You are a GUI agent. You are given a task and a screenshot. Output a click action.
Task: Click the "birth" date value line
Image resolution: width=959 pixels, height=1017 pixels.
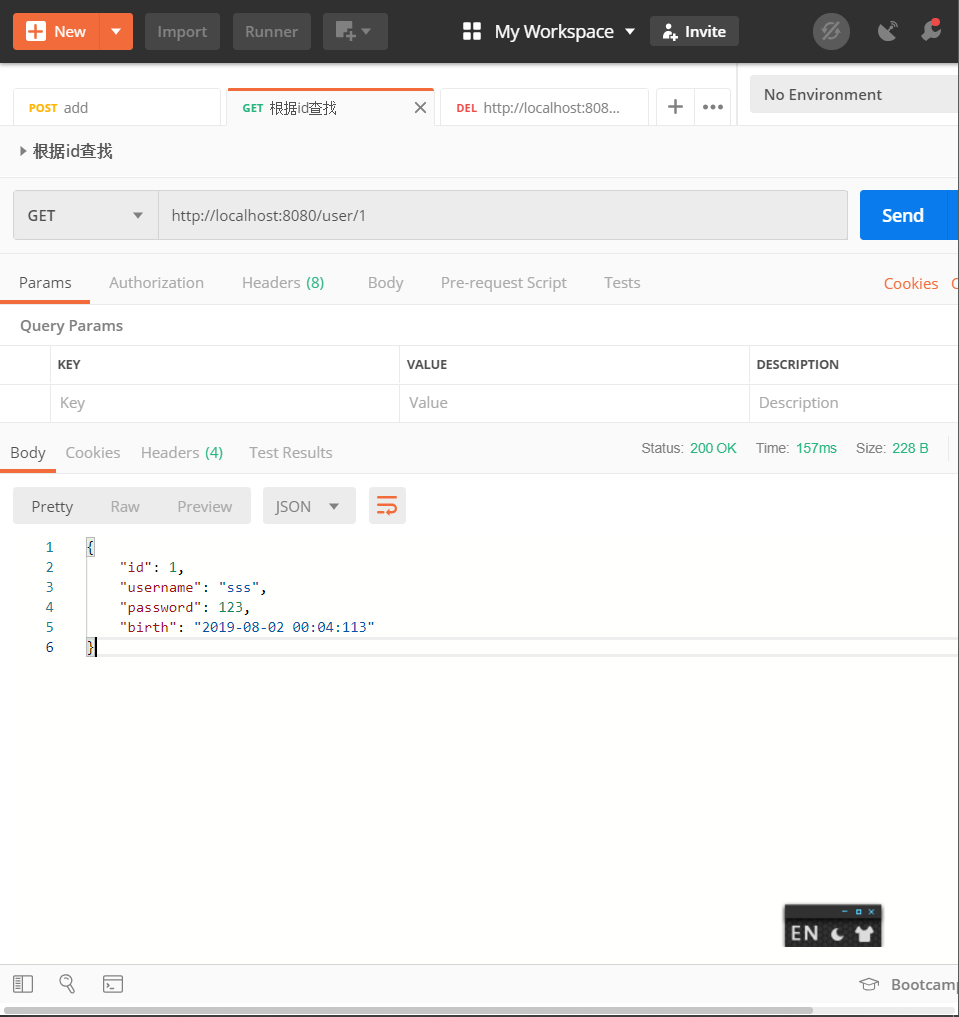pos(246,627)
